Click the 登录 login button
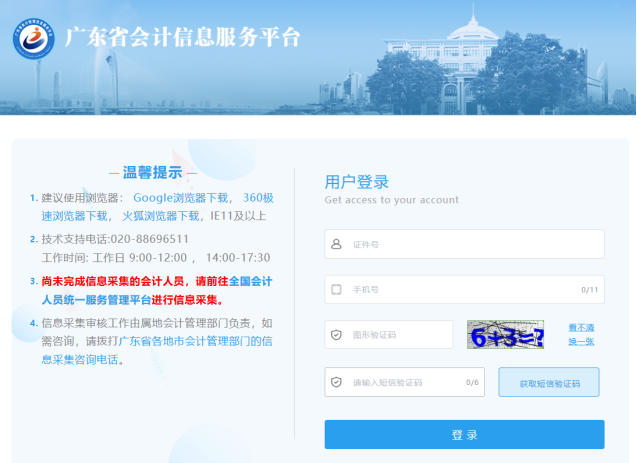The height and width of the screenshot is (463, 637). point(464,435)
